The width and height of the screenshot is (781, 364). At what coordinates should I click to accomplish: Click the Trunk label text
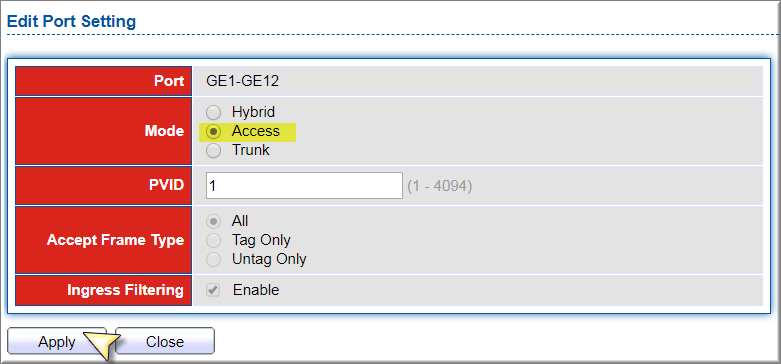(x=251, y=150)
